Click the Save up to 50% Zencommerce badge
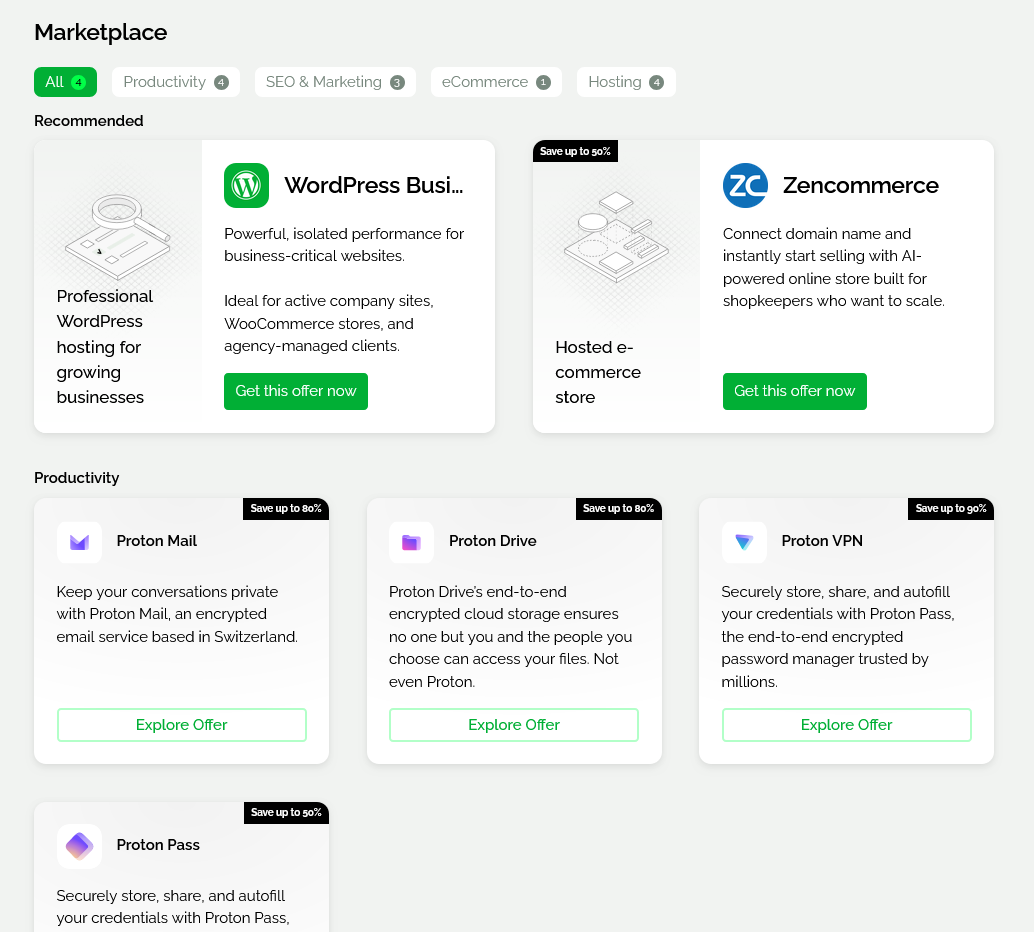Screen dimensions: 1034x932 575,151
